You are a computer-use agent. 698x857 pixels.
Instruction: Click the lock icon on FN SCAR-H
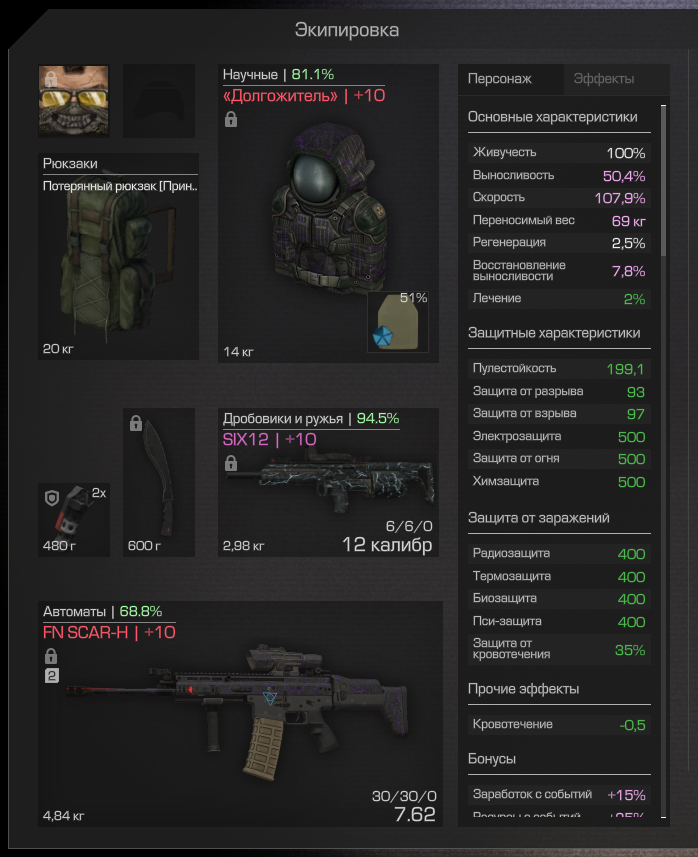(x=51, y=655)
